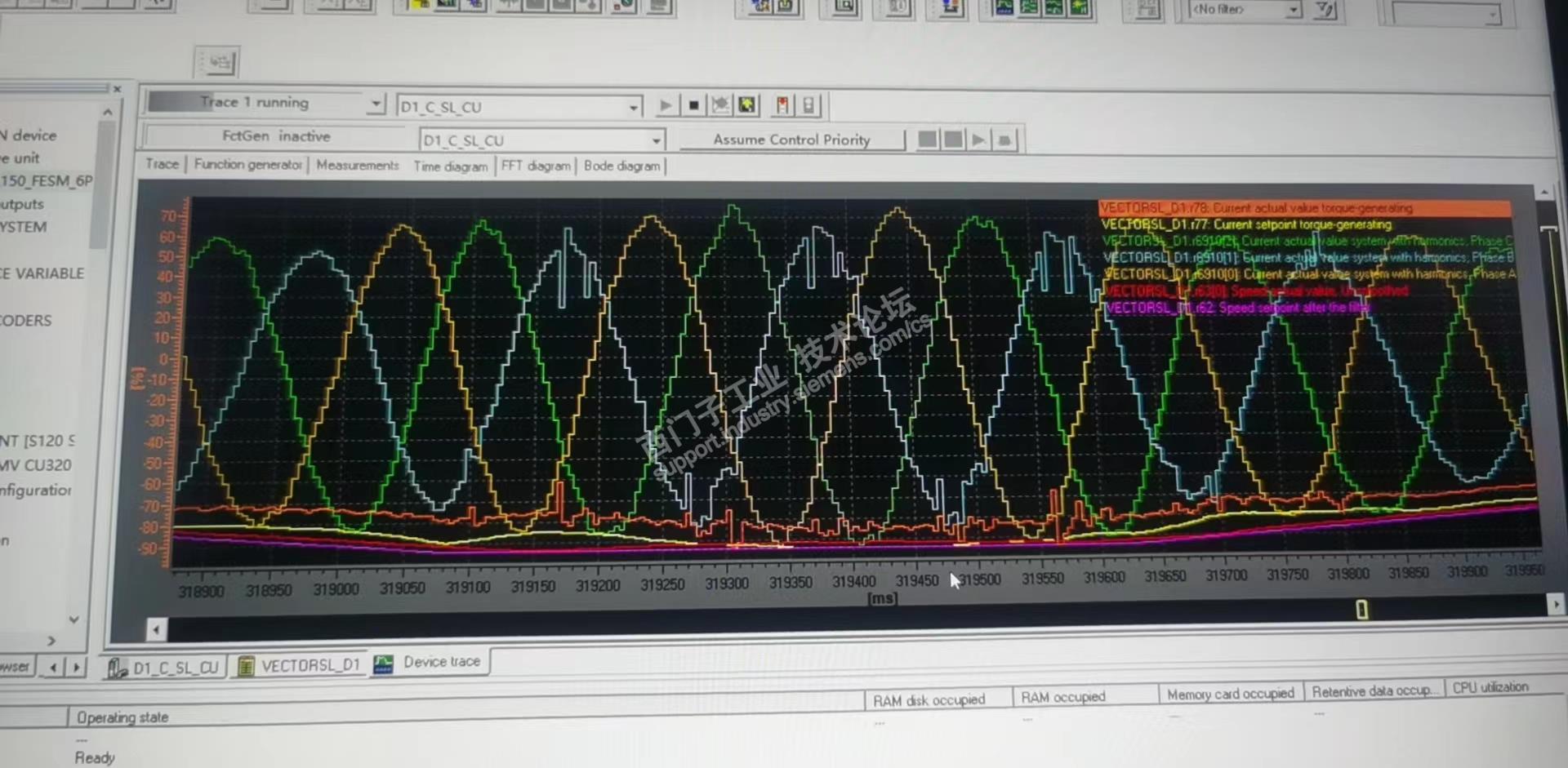Click the previous tab arrow near browser tab
This screenshot has height=768, width=1568.
[53, 667]
